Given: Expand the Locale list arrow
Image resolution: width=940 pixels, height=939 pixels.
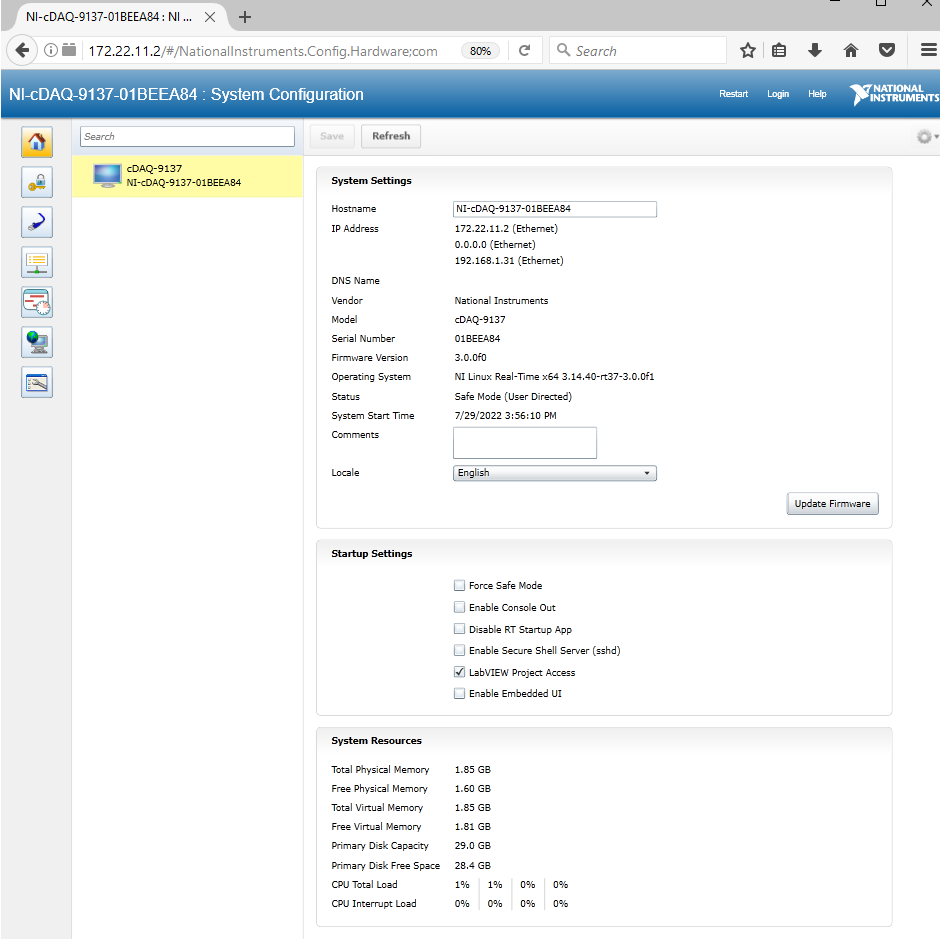Looking at the screenshot, I should (646, 472).
